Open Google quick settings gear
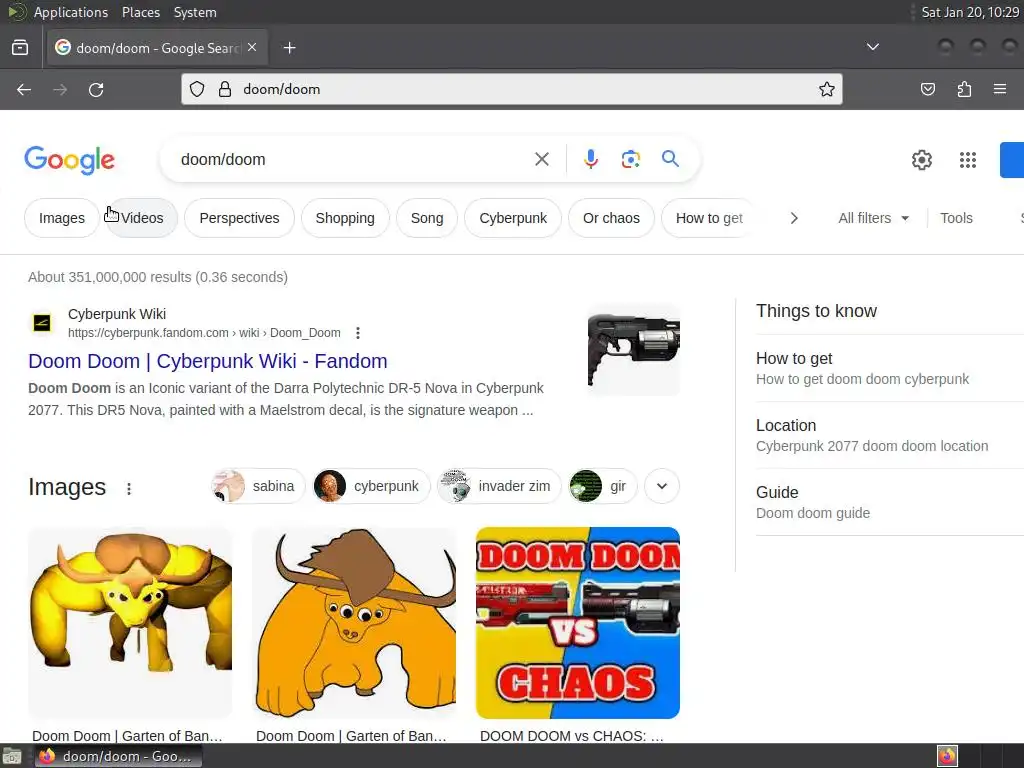The height and width of the screenshot is (768, 1024). (x=921, y=160)
